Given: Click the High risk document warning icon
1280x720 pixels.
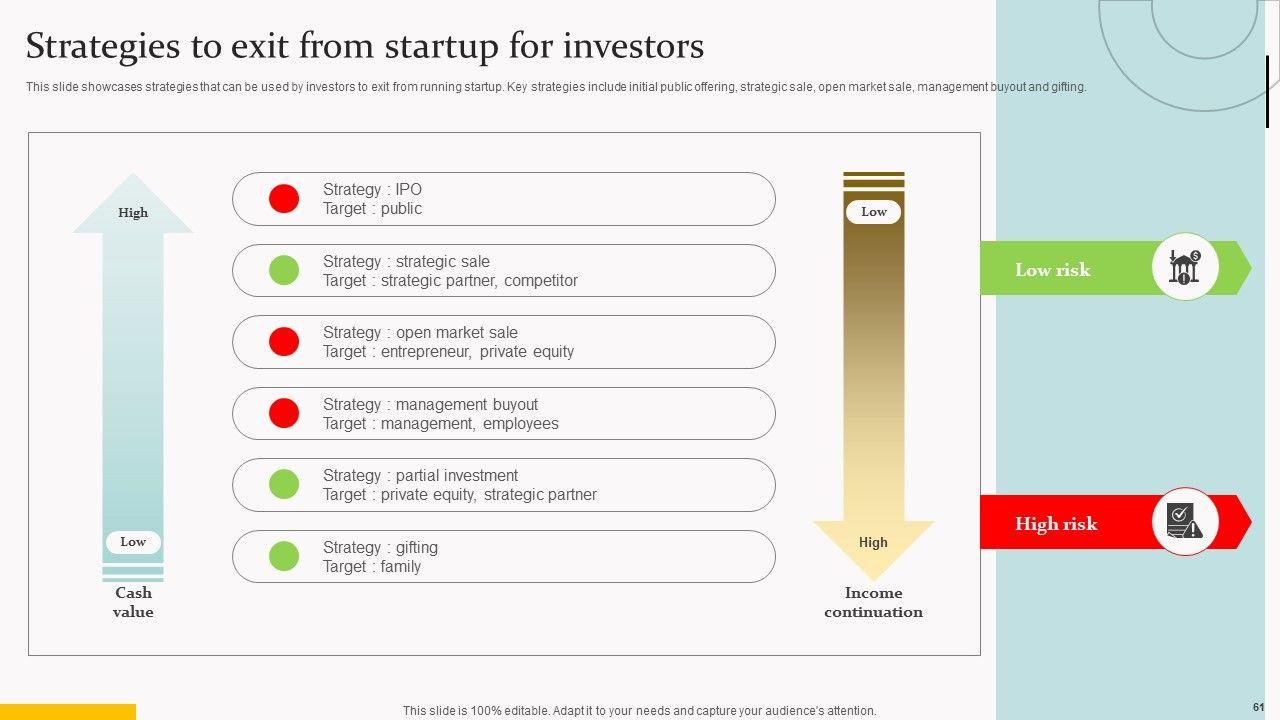Looking at the screenshot, I should 1185,522.
